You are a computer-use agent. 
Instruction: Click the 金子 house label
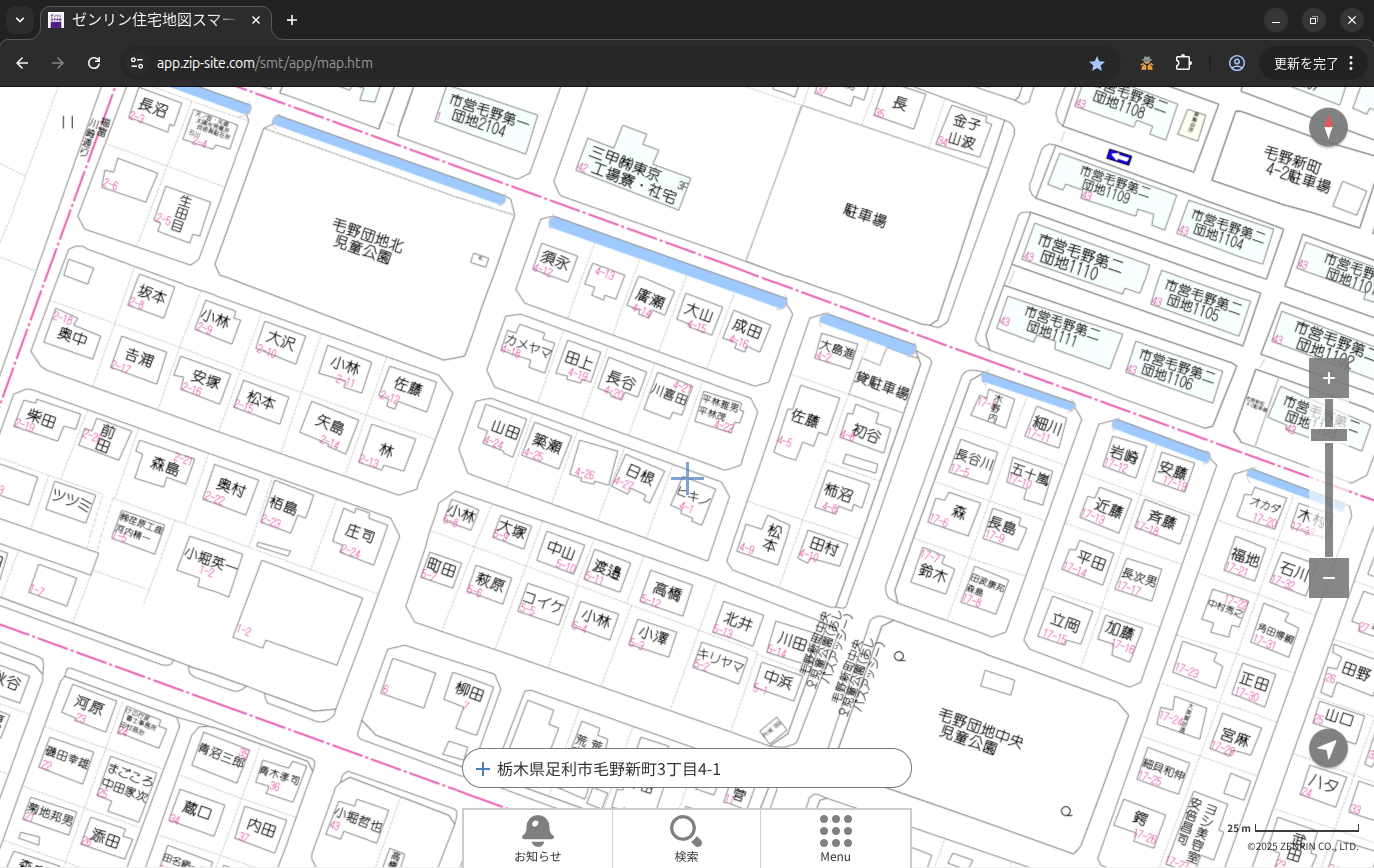click(966, 122)
